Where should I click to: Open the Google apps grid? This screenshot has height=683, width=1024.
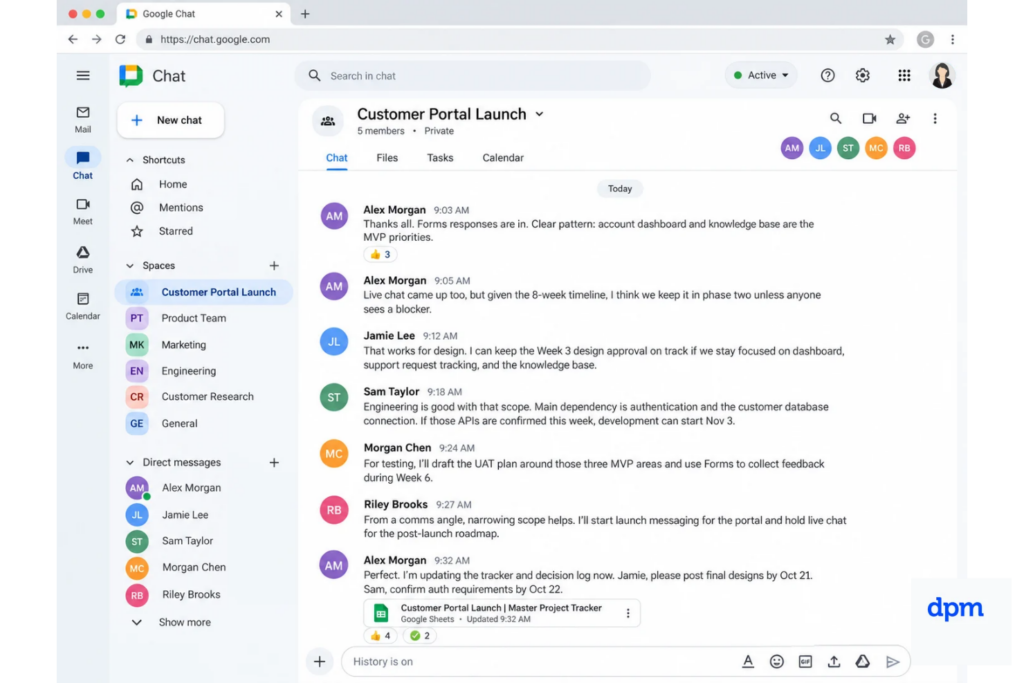[904, 76]
